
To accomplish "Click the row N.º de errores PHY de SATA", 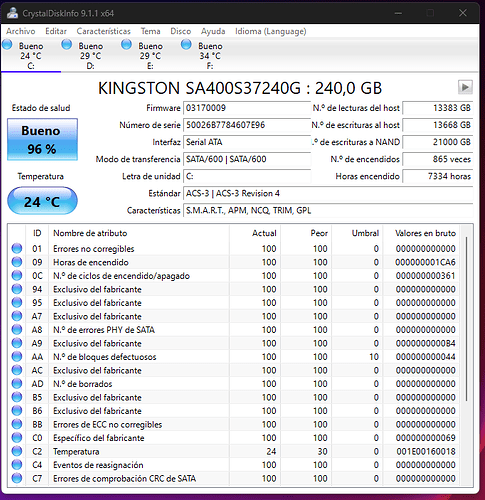I will [233, 329].
